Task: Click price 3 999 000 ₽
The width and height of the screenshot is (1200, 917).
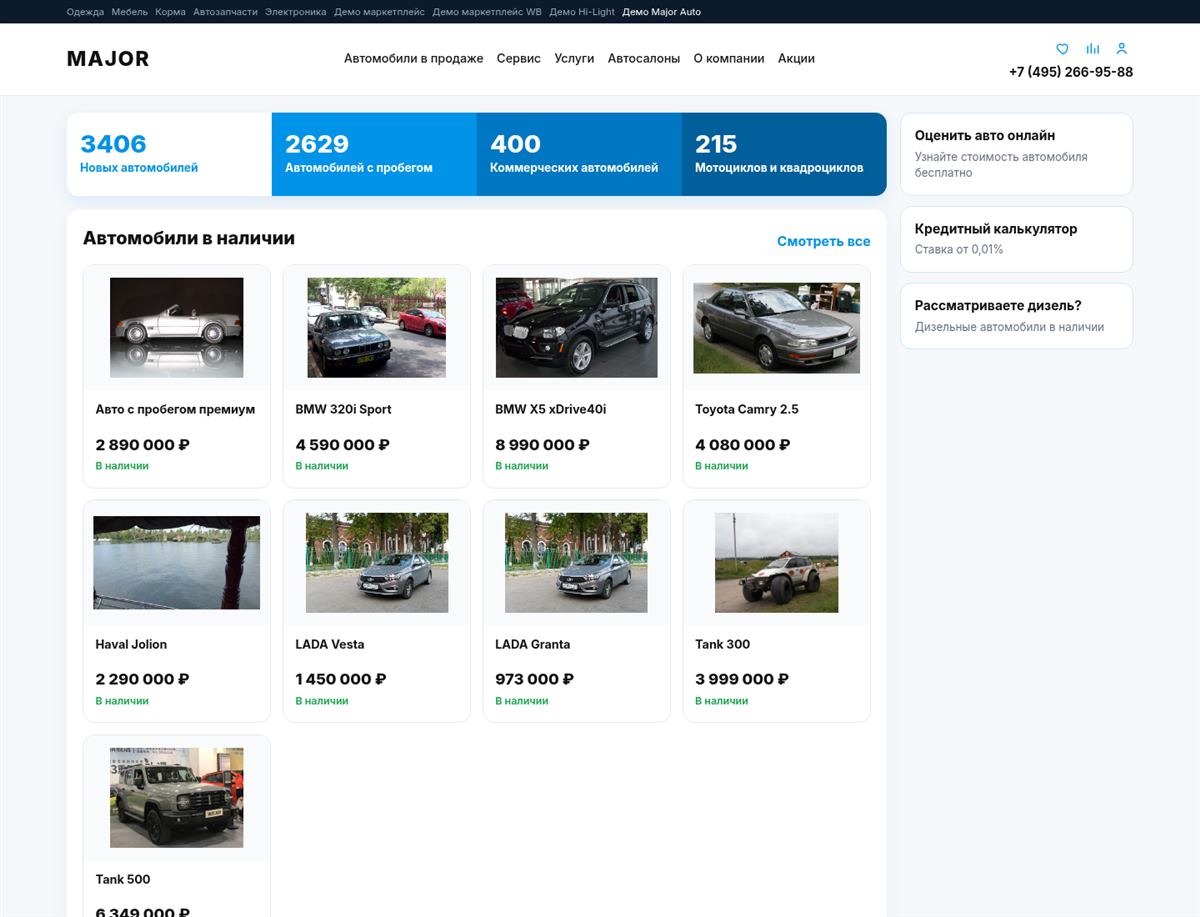Action: click(x=742, y=680)
